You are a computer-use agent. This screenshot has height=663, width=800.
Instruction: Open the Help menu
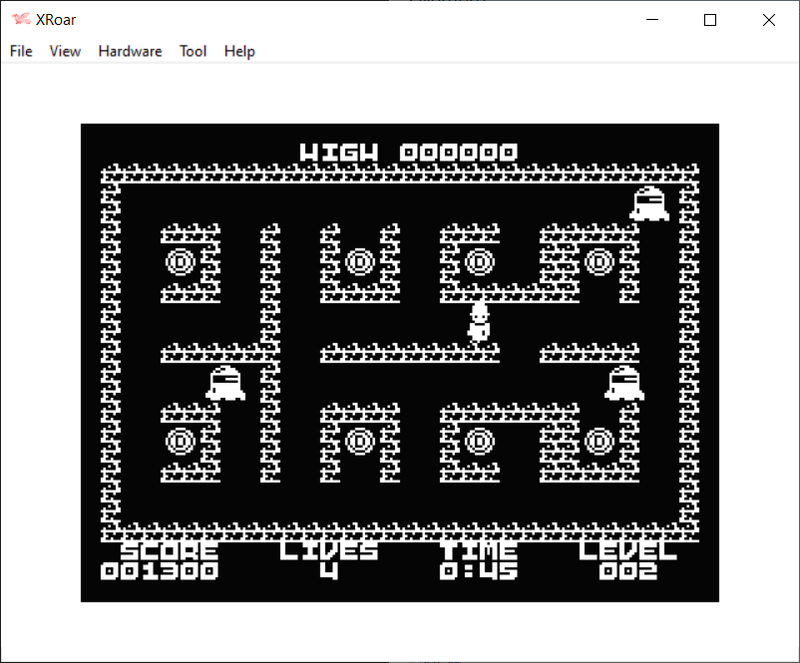[x=239, y=51]
